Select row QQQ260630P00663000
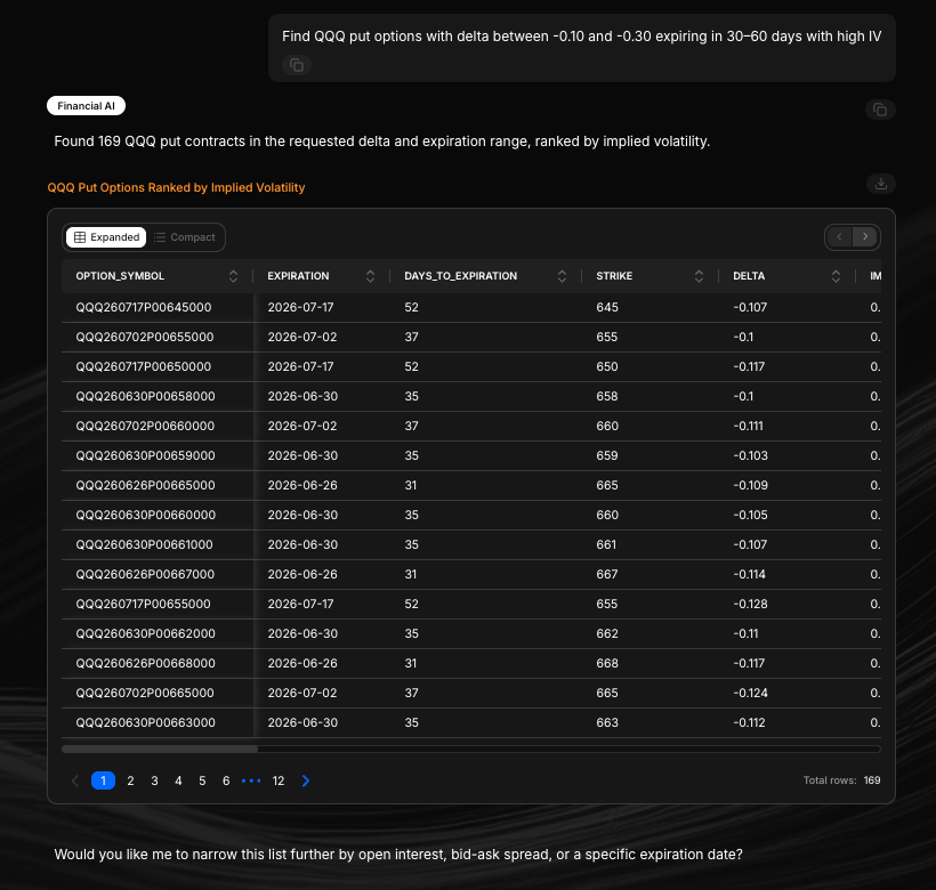This screenshot has width=936, height=890. click(471, 722)
